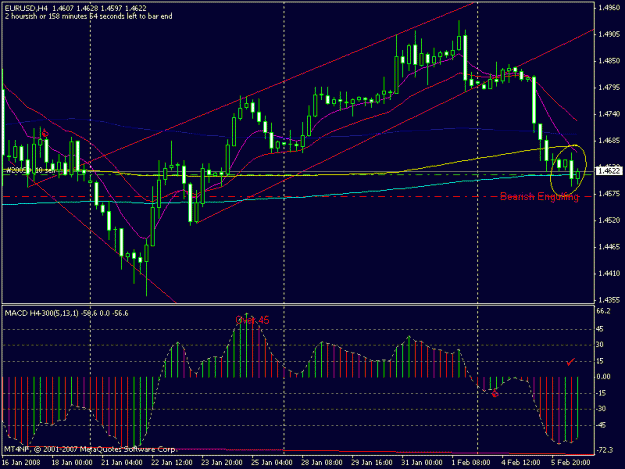
Task: Select the 16 Jan 2008 date label
Action: 21,463
